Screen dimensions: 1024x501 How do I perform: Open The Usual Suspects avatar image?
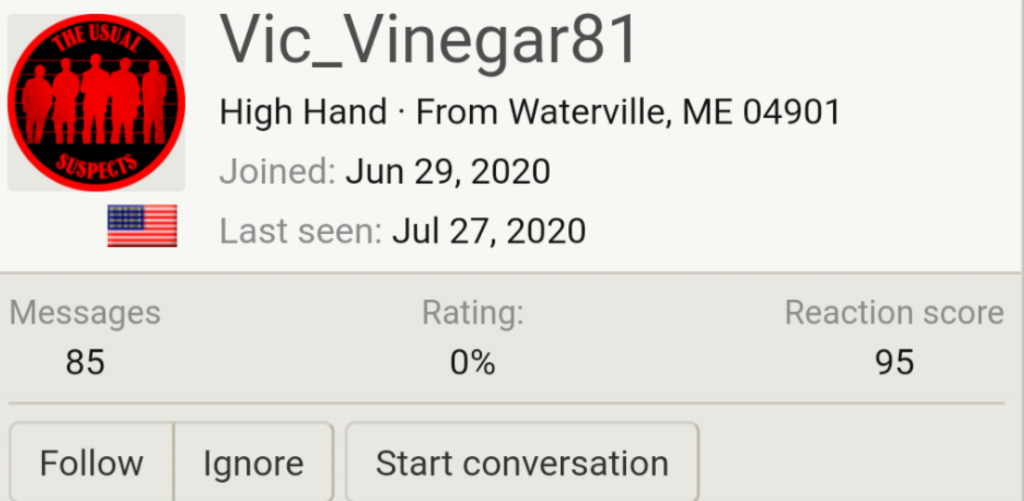click(96, 102)
